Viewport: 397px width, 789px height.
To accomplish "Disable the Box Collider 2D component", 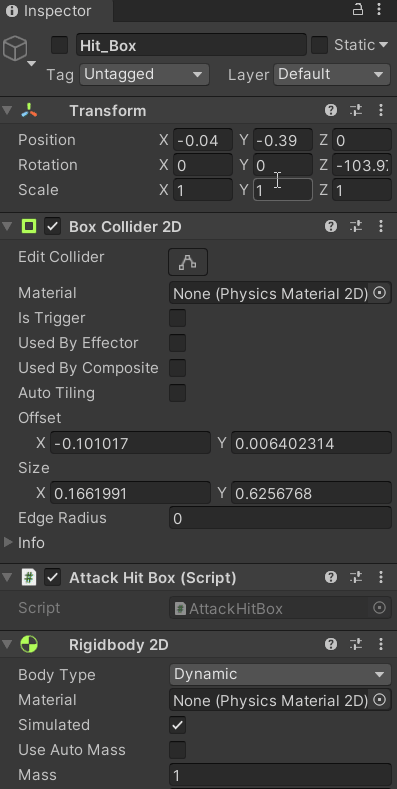I will pos(52,226).
